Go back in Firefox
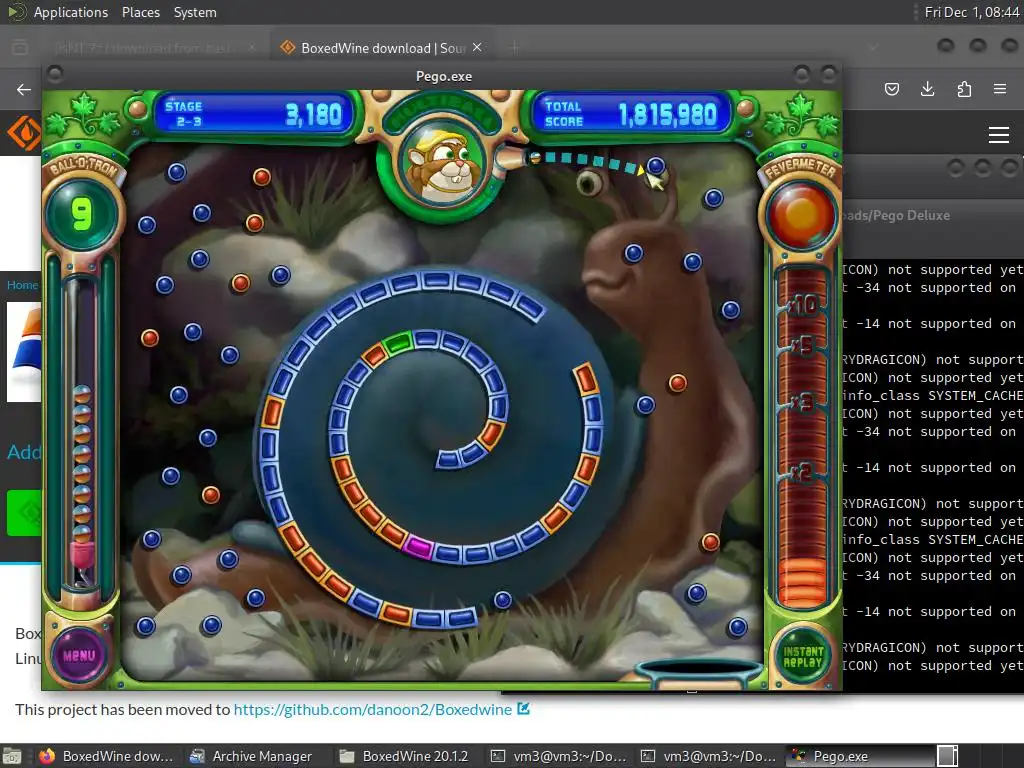Viewport: 1024px width, 768px height. (x=24, y=89)
